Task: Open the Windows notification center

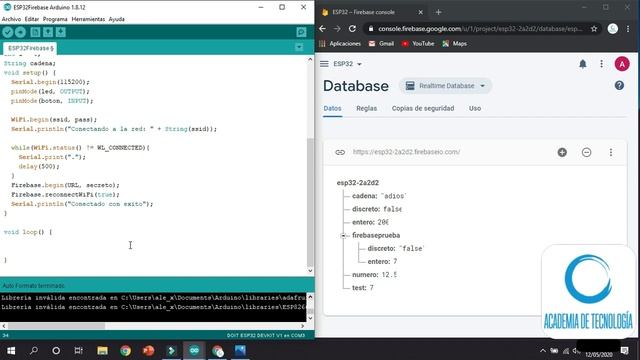Action: 624,351
